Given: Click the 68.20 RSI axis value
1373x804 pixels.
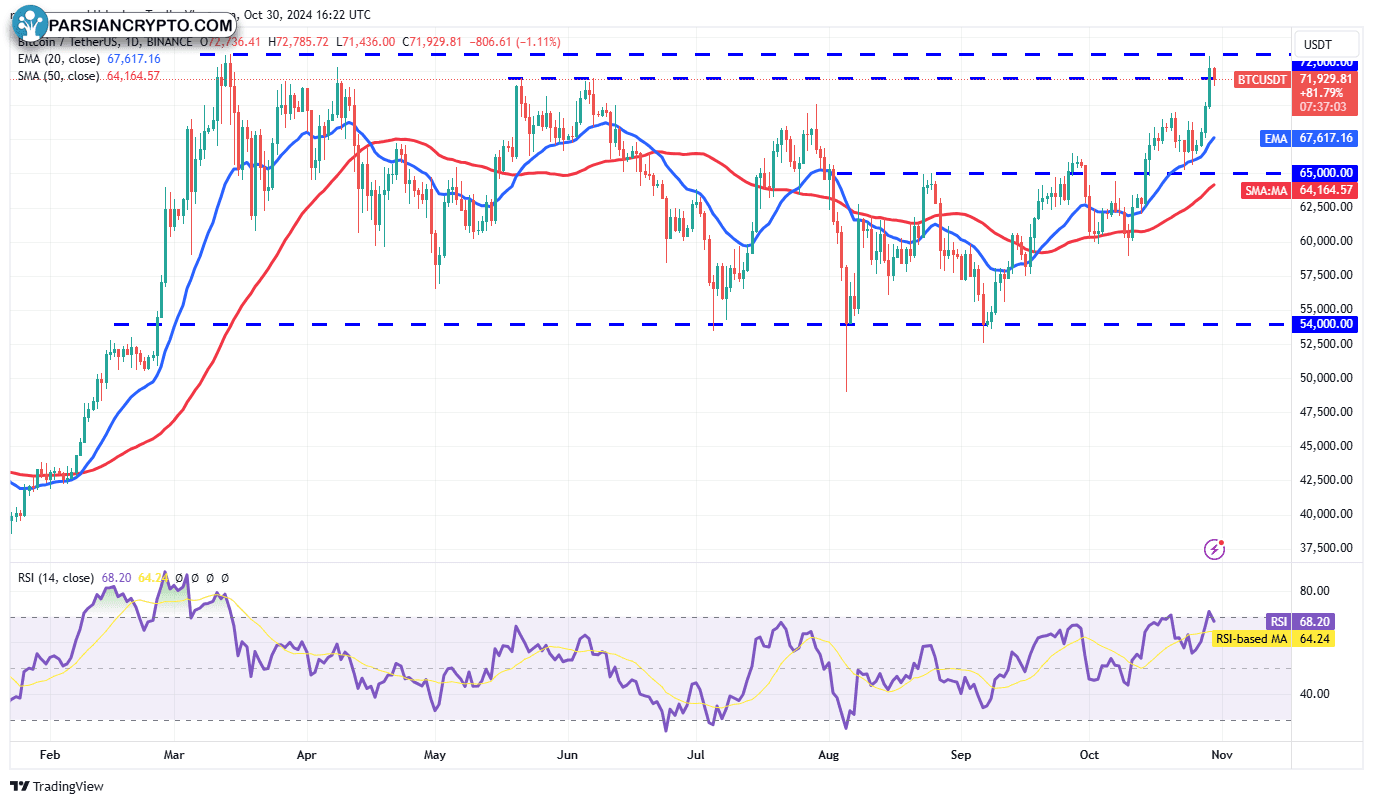Looking at the screenshot, I should pos(1315,621).
